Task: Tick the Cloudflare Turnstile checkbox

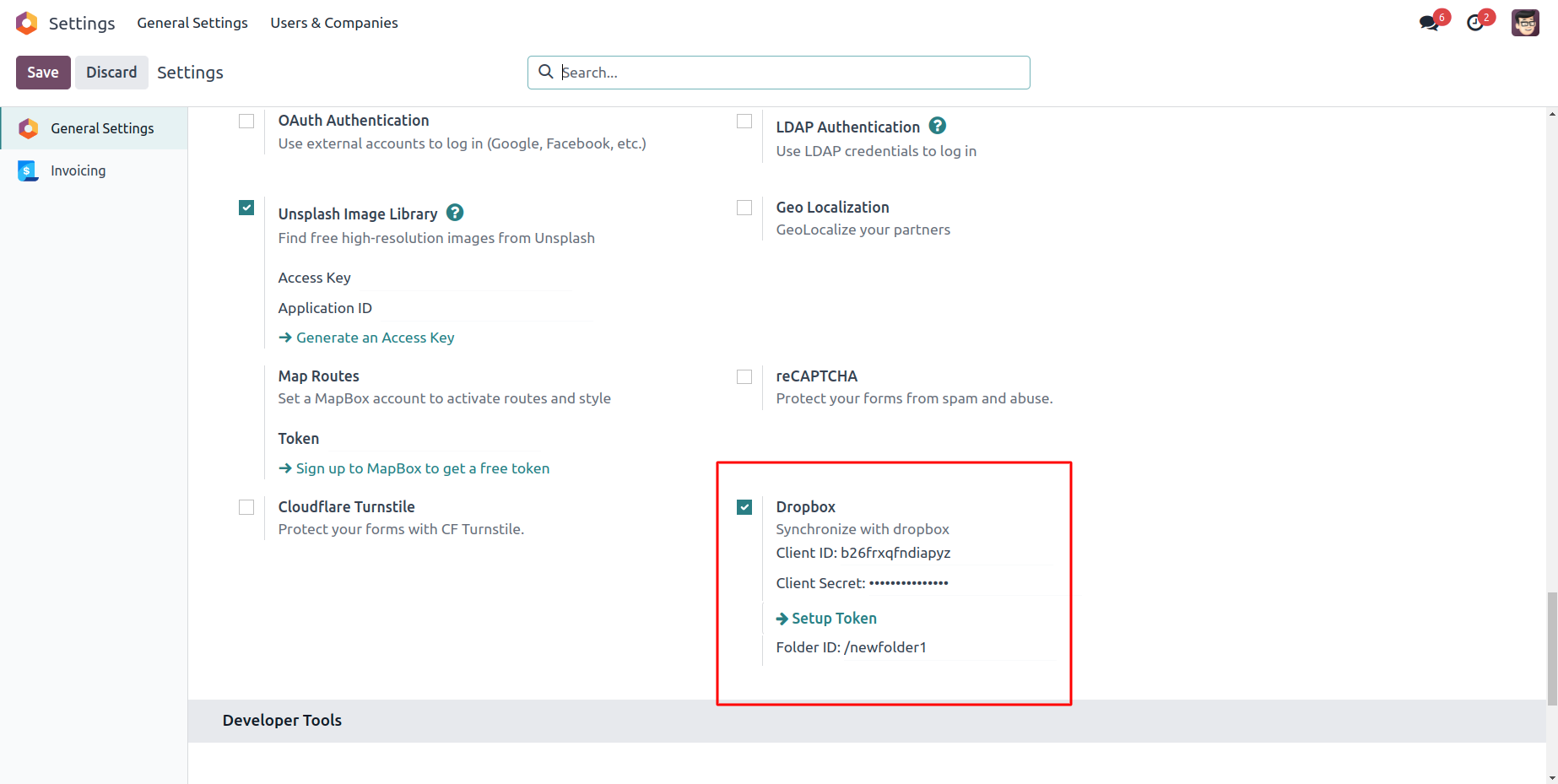Action: [x=246, y=507]
